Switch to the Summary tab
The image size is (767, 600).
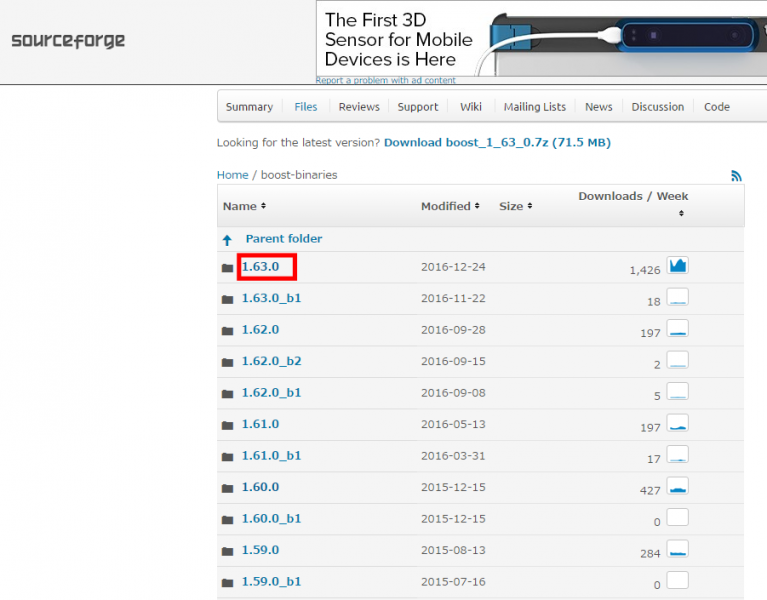click(249, 107)
